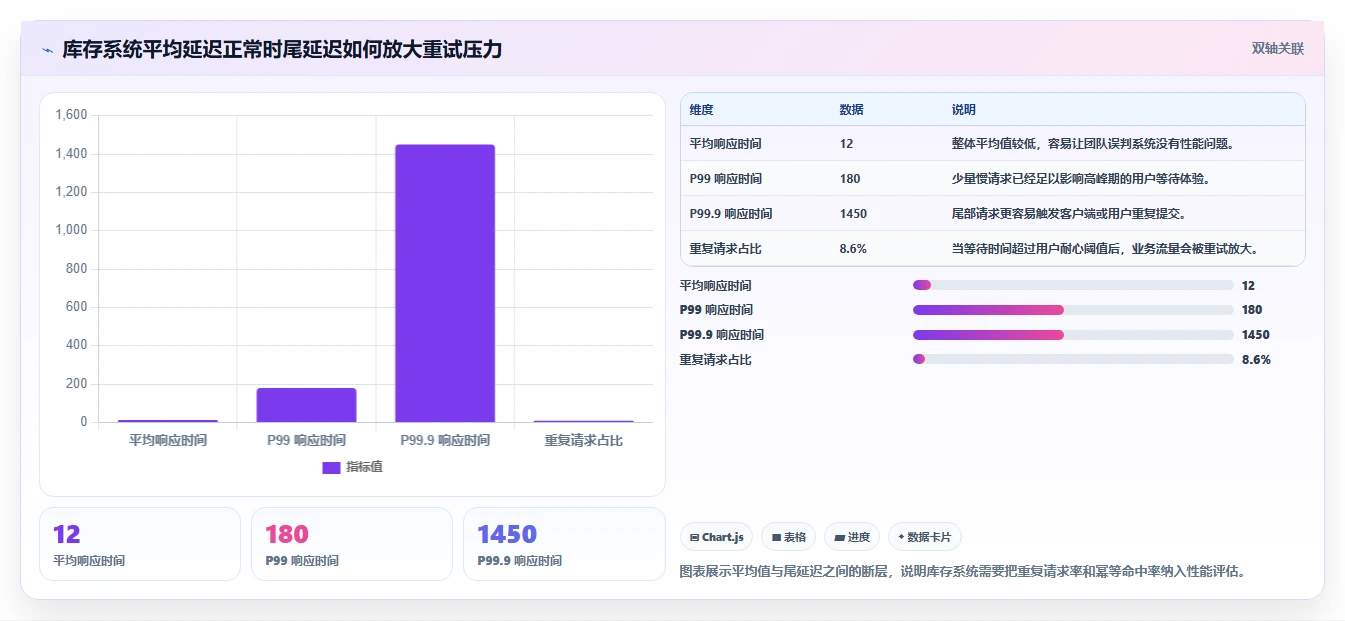This screenshot has width=1345, height=621.
Task: Click the table data cell showing 1450
Action: coord(853,213)
